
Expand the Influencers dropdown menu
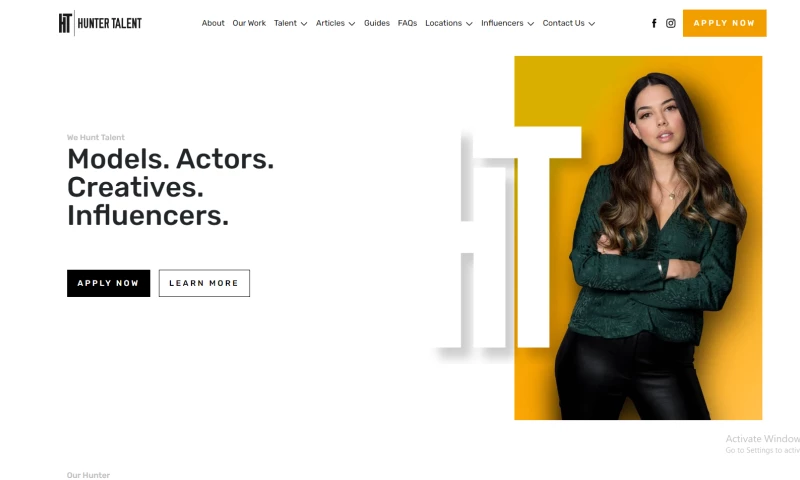pos(508,23)
